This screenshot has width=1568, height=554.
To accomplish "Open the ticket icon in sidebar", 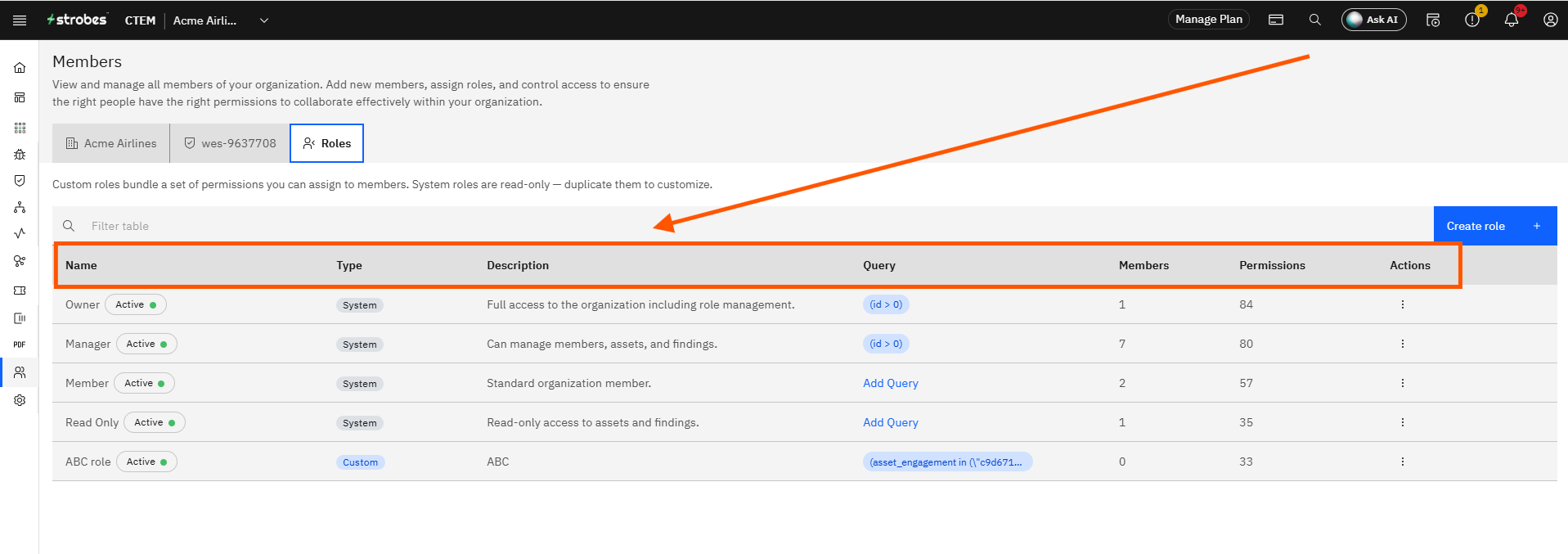I will point(20,291).
